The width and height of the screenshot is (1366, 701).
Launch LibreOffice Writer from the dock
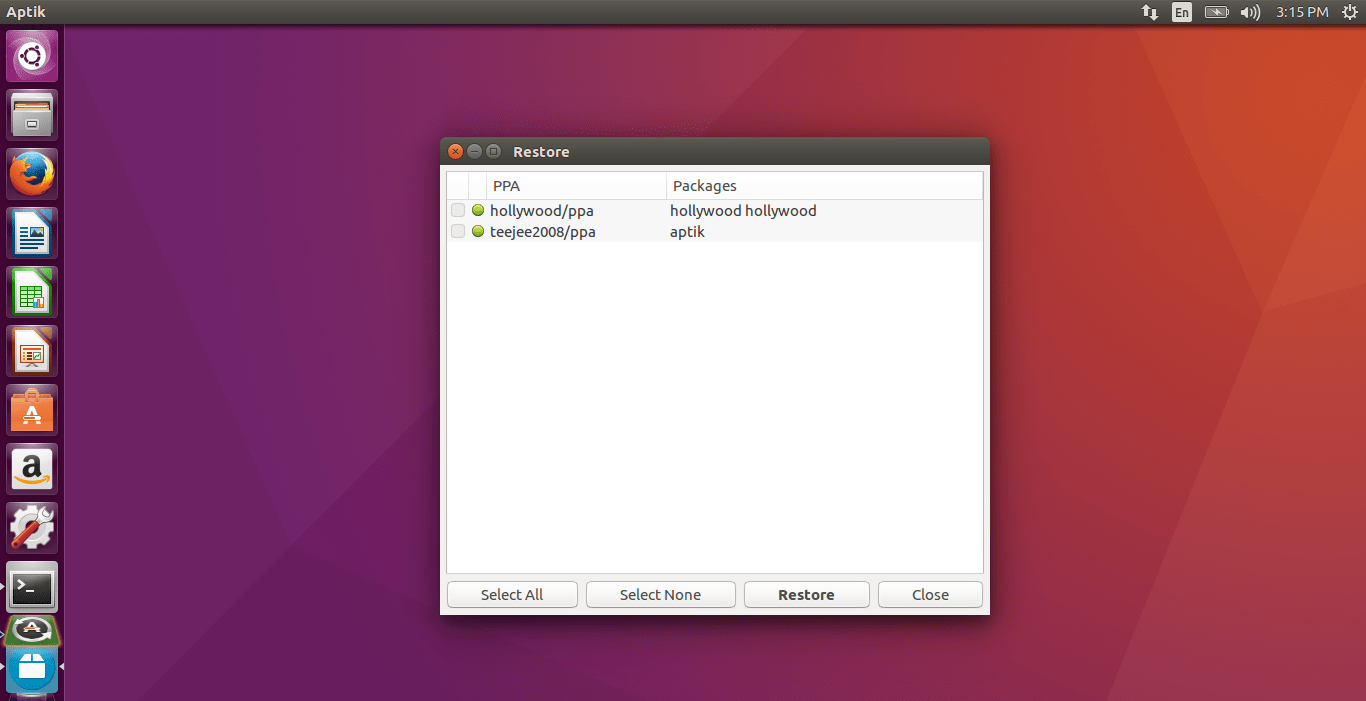pos(31,232)
